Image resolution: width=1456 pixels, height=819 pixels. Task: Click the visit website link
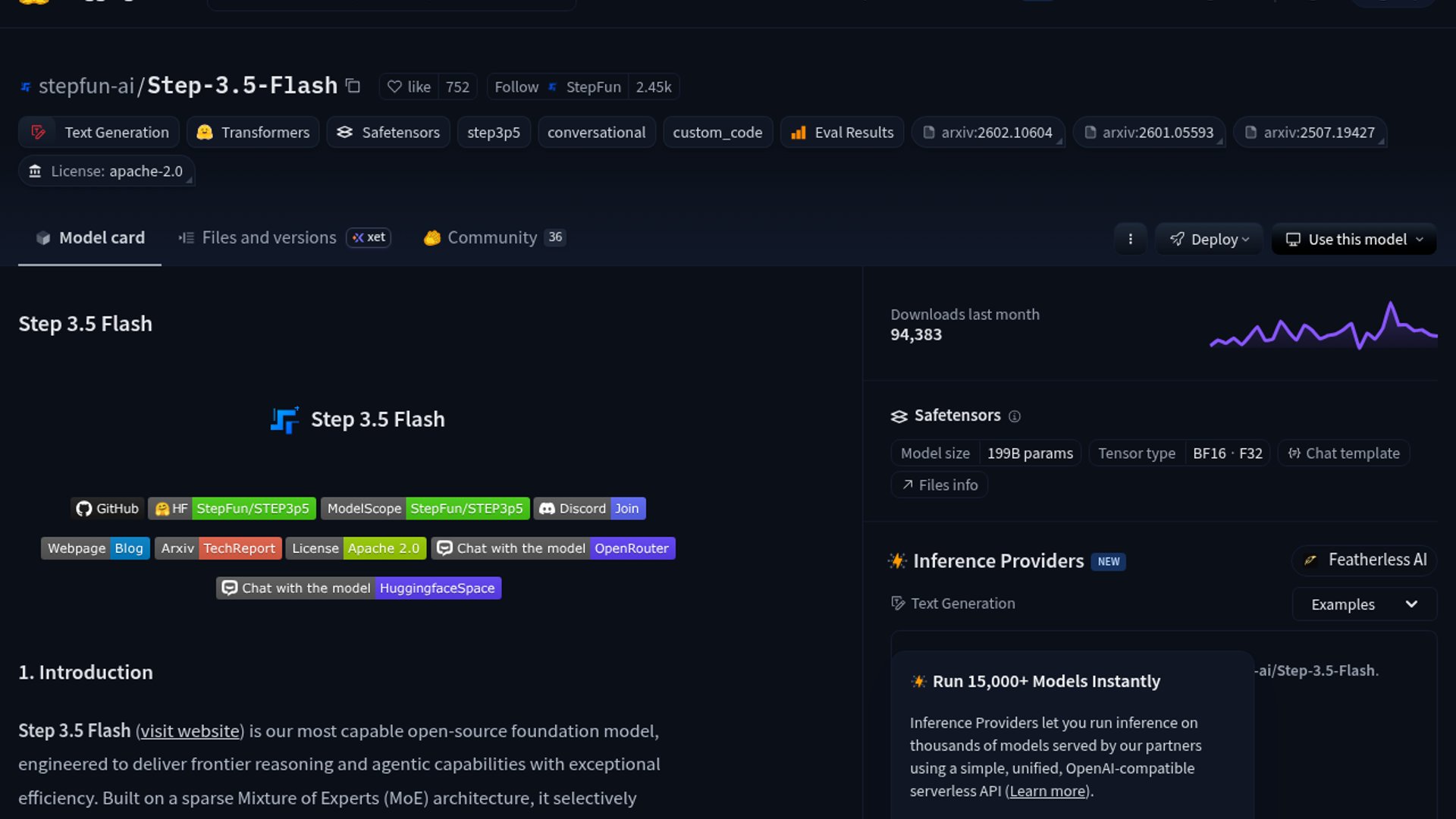tap(190, 731)
